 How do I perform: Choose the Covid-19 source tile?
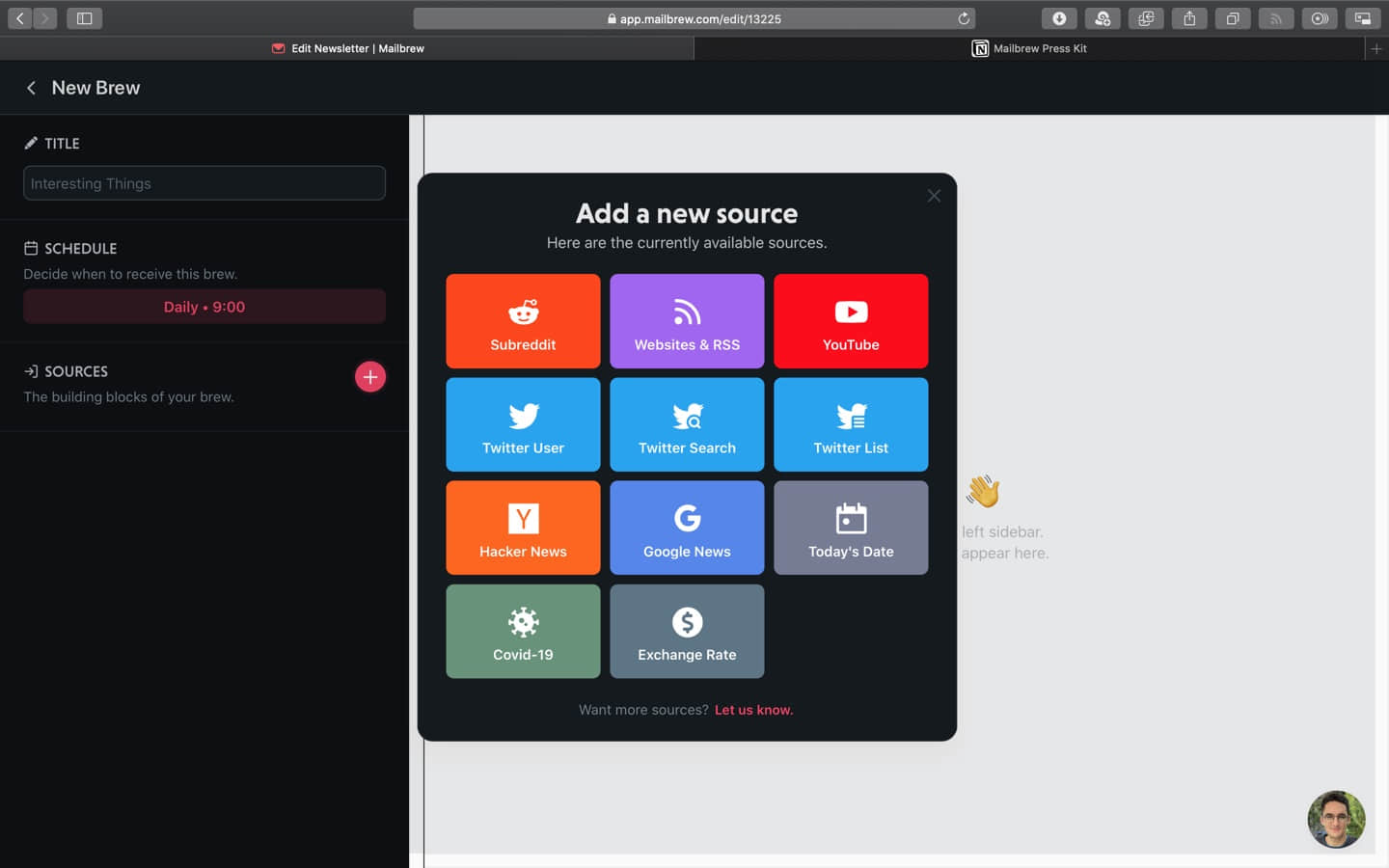click(x=523, y=631)
